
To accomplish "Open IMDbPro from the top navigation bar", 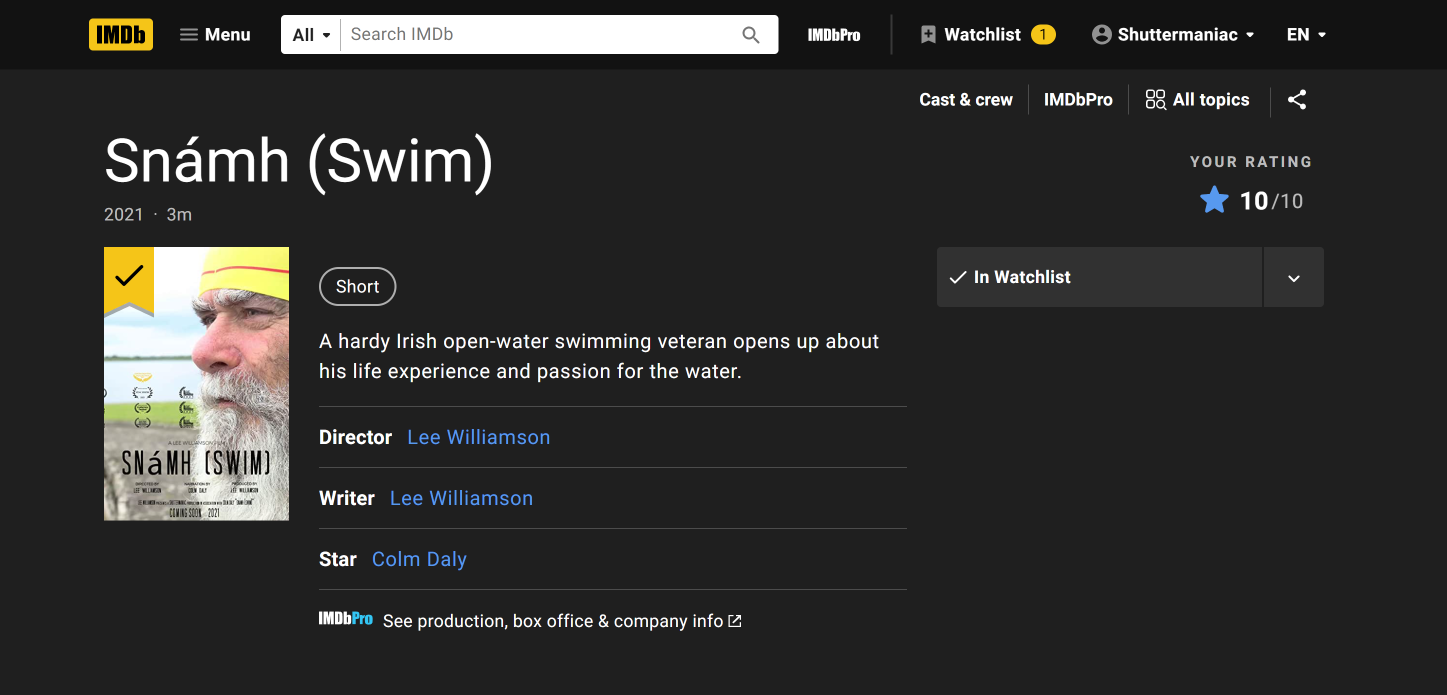I will point(834,34).
